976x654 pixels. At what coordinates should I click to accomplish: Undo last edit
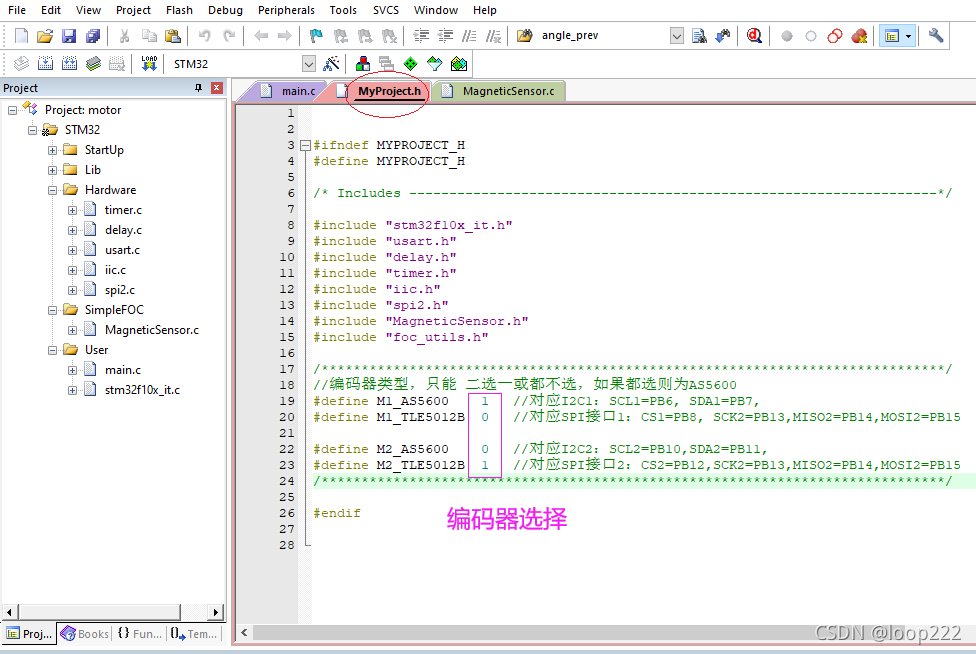[204, 35]
